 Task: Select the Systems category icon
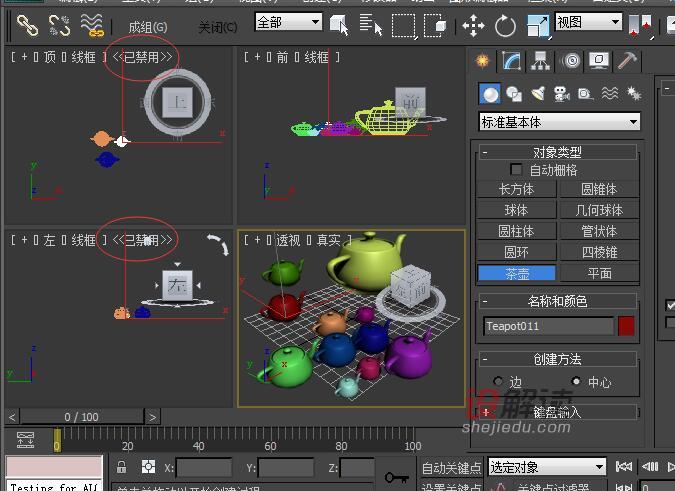(x=634, y=93)
